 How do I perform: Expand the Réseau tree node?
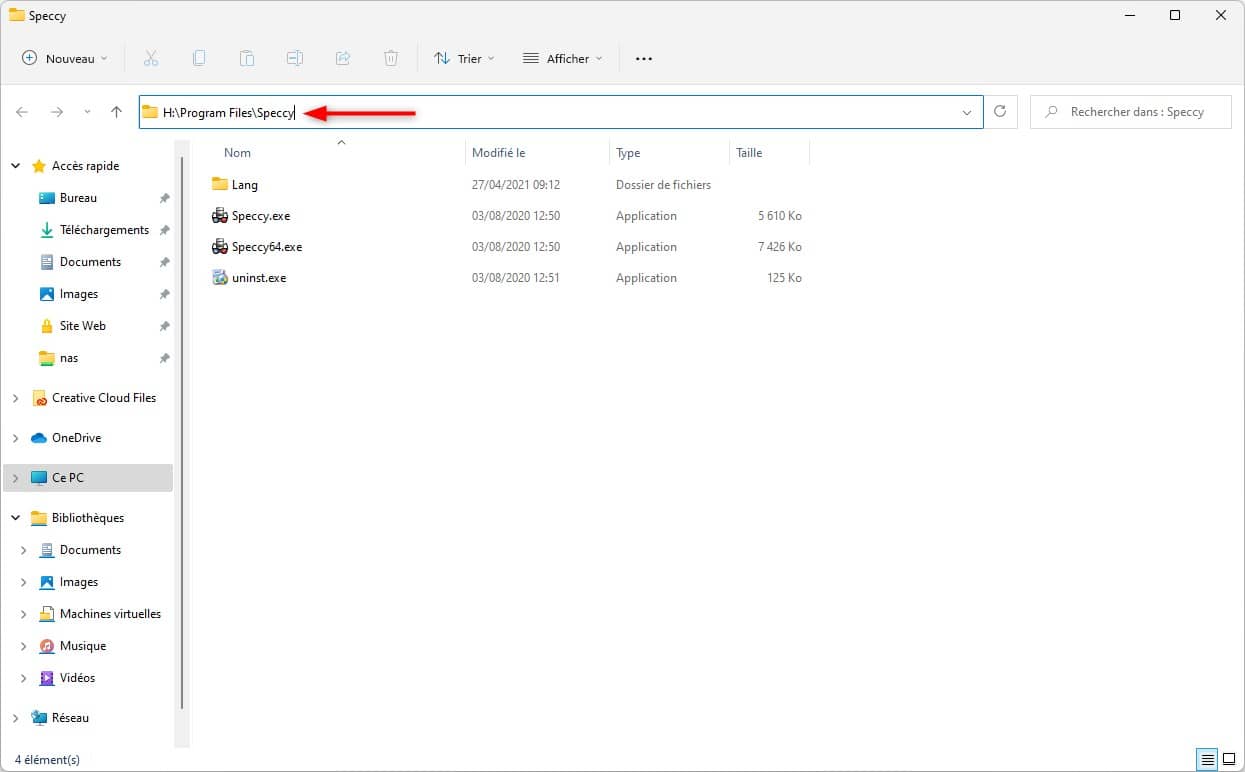[x=16, y=718]
